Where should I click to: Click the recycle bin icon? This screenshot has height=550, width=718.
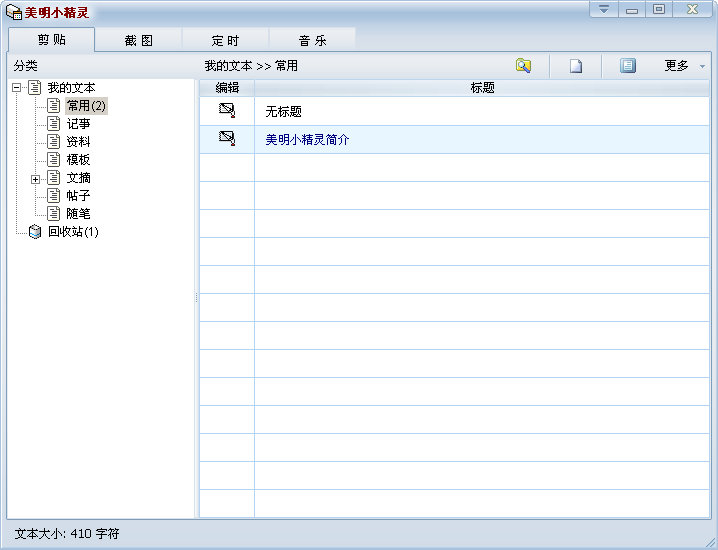click(35, 232)
